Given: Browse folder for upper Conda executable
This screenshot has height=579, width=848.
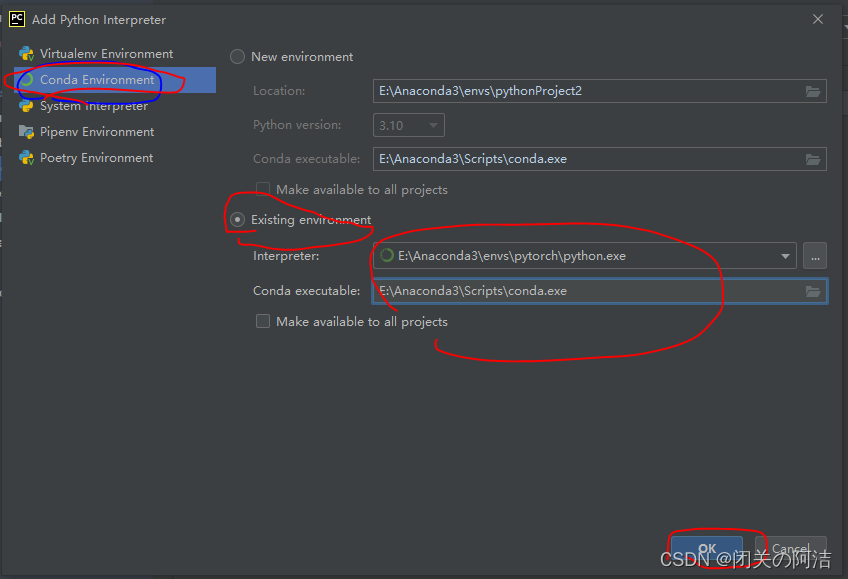Looking at the screenshot, I should click(813, 159).
